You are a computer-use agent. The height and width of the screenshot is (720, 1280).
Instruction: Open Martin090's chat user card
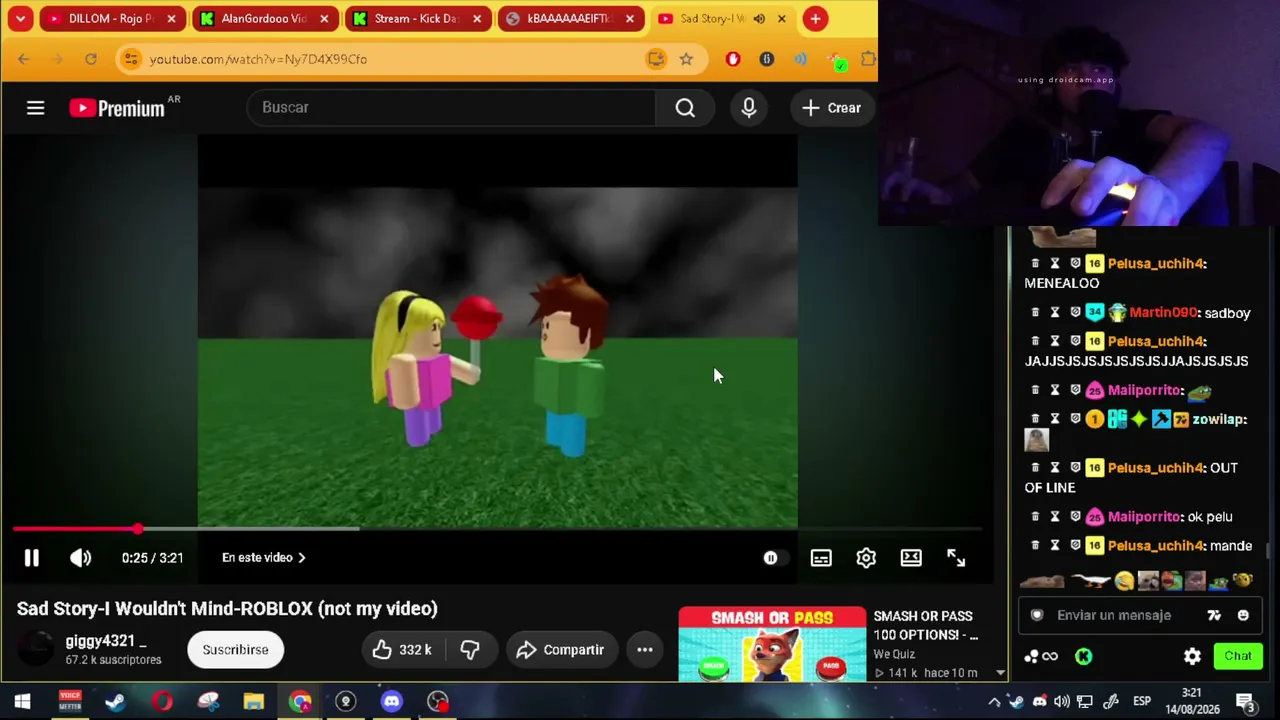[1163, 313]
